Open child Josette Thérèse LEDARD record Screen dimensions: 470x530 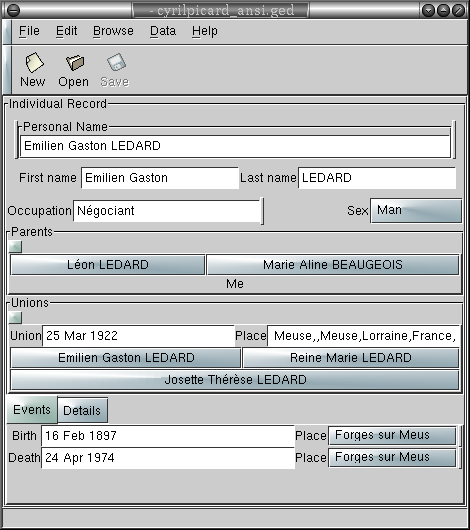235,380
